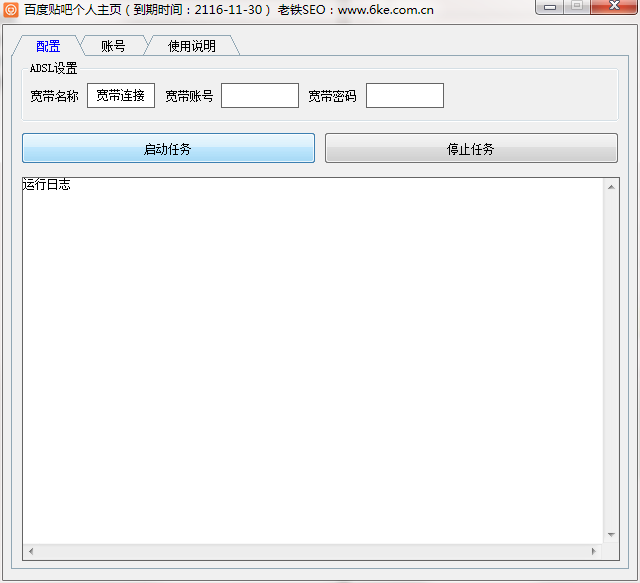
Task: Click the 停止任务 button
Action: point(471,148)
